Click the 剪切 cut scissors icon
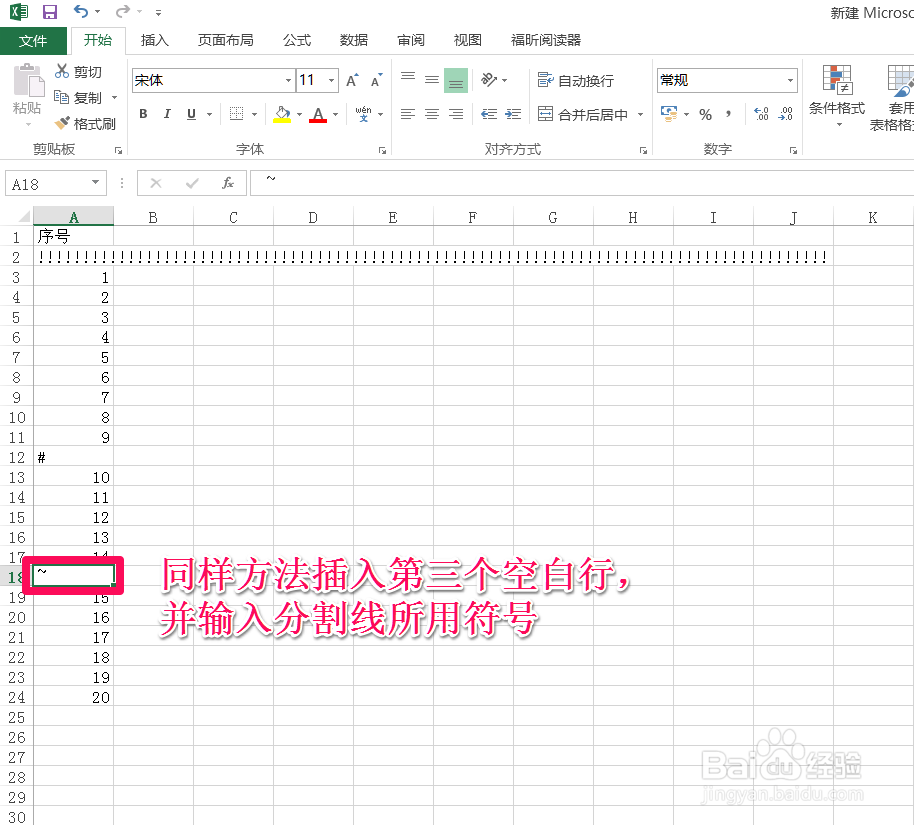Image resolution: width=914 pixels, height=825 pixels. (60, 71)
